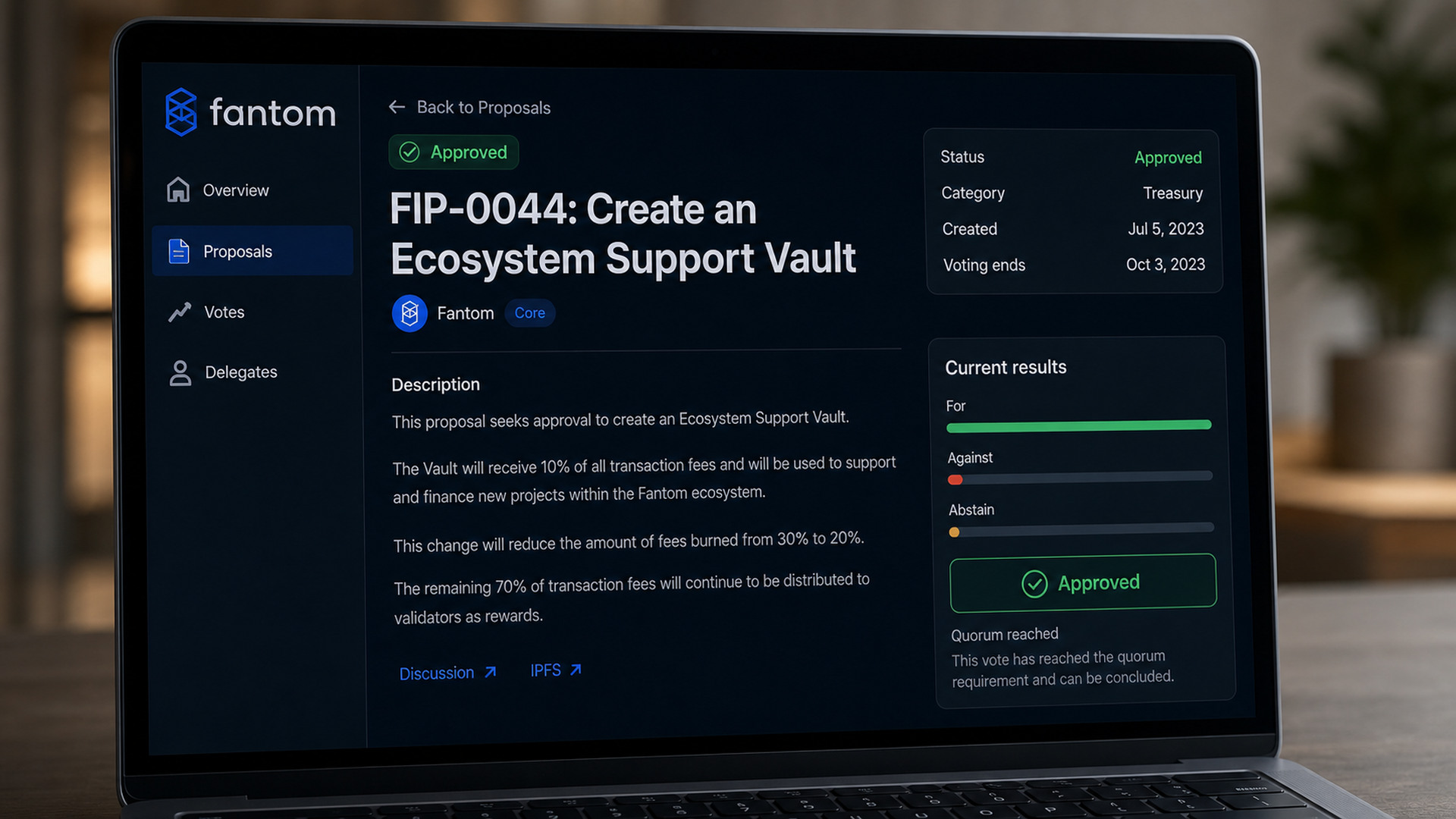This screenshot has width=1456, height=819.
Task: Click the Overview home icon
Action: point(178,190)
